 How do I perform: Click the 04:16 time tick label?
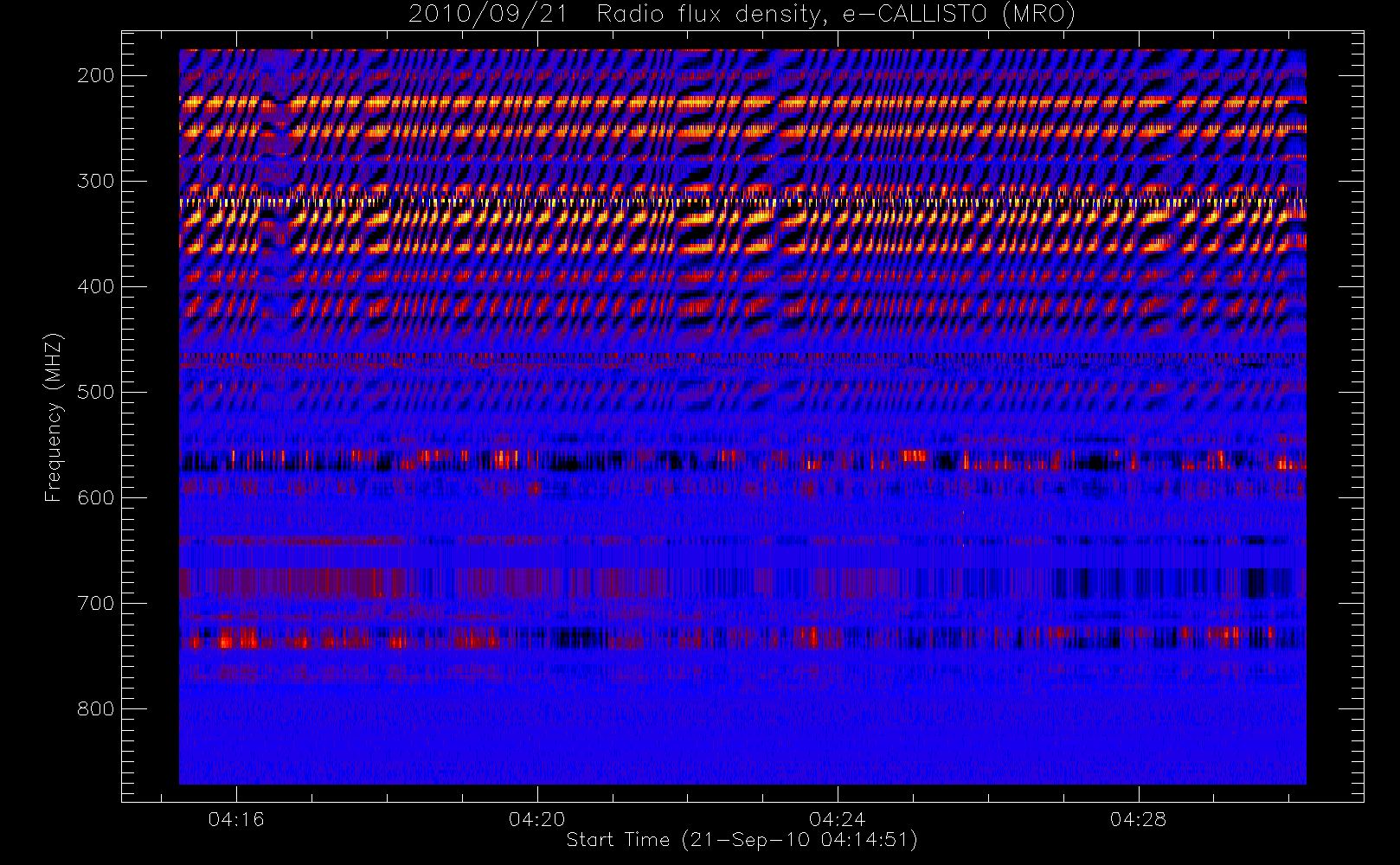coord(236,819)
